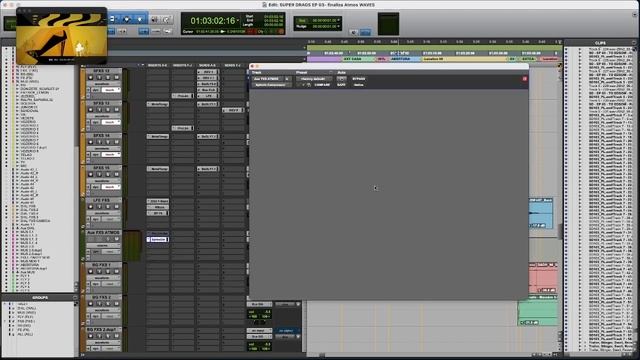Click the dyn button on SFXS 12
The width and height of the screenshot is (640, 360).
tap(96, 90)
